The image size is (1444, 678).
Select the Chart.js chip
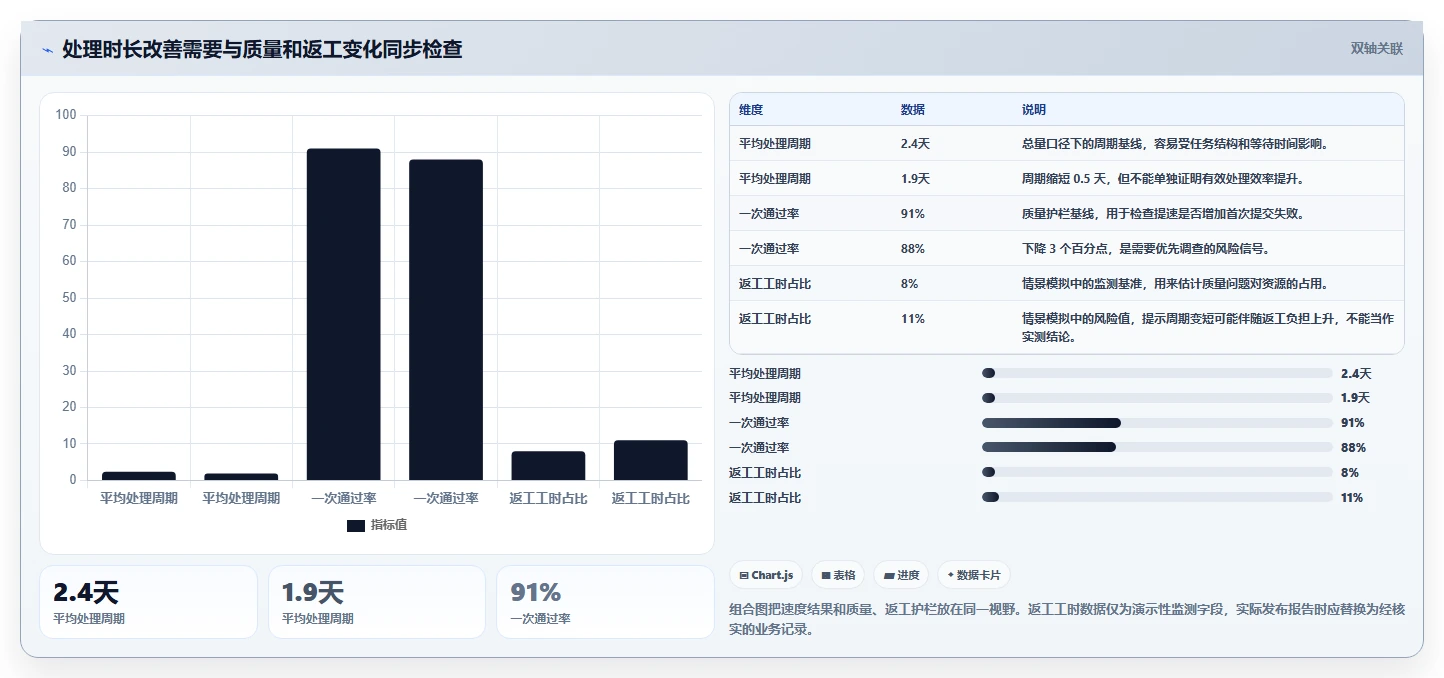click(766, 575)
